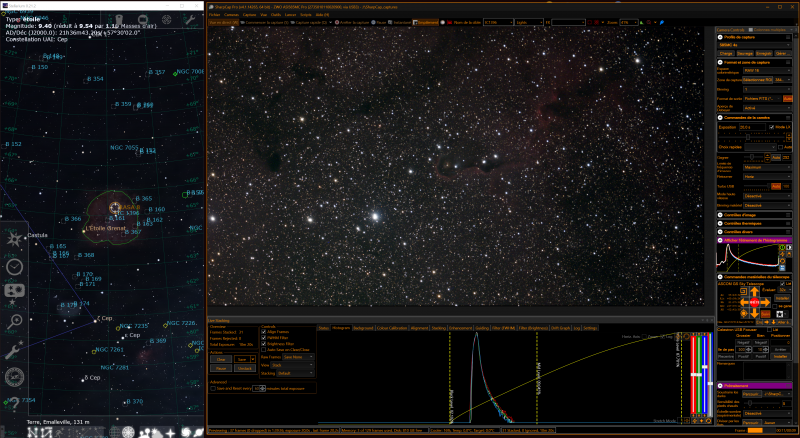Open Stellarium search magnifier icon

coord(14,321)
